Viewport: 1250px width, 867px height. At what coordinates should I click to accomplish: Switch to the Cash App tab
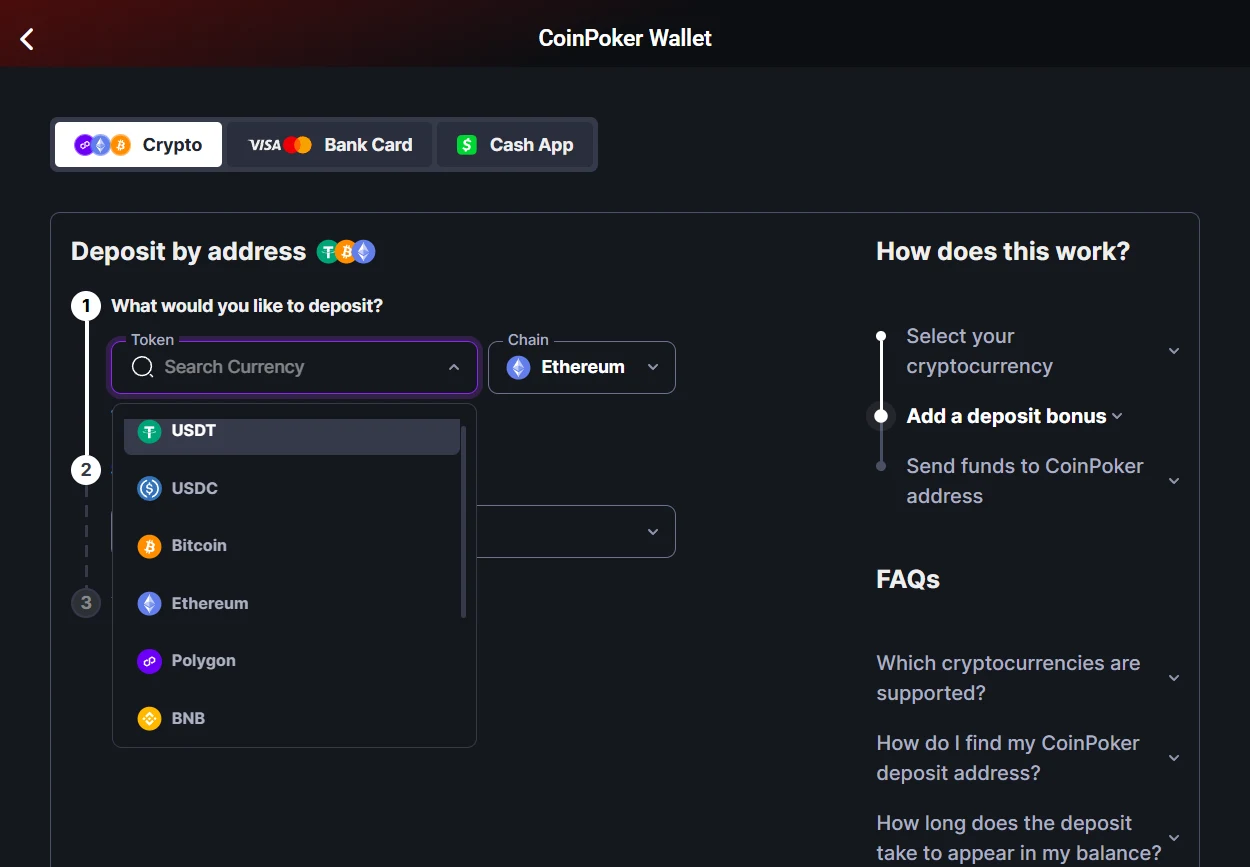click(514, 145)
